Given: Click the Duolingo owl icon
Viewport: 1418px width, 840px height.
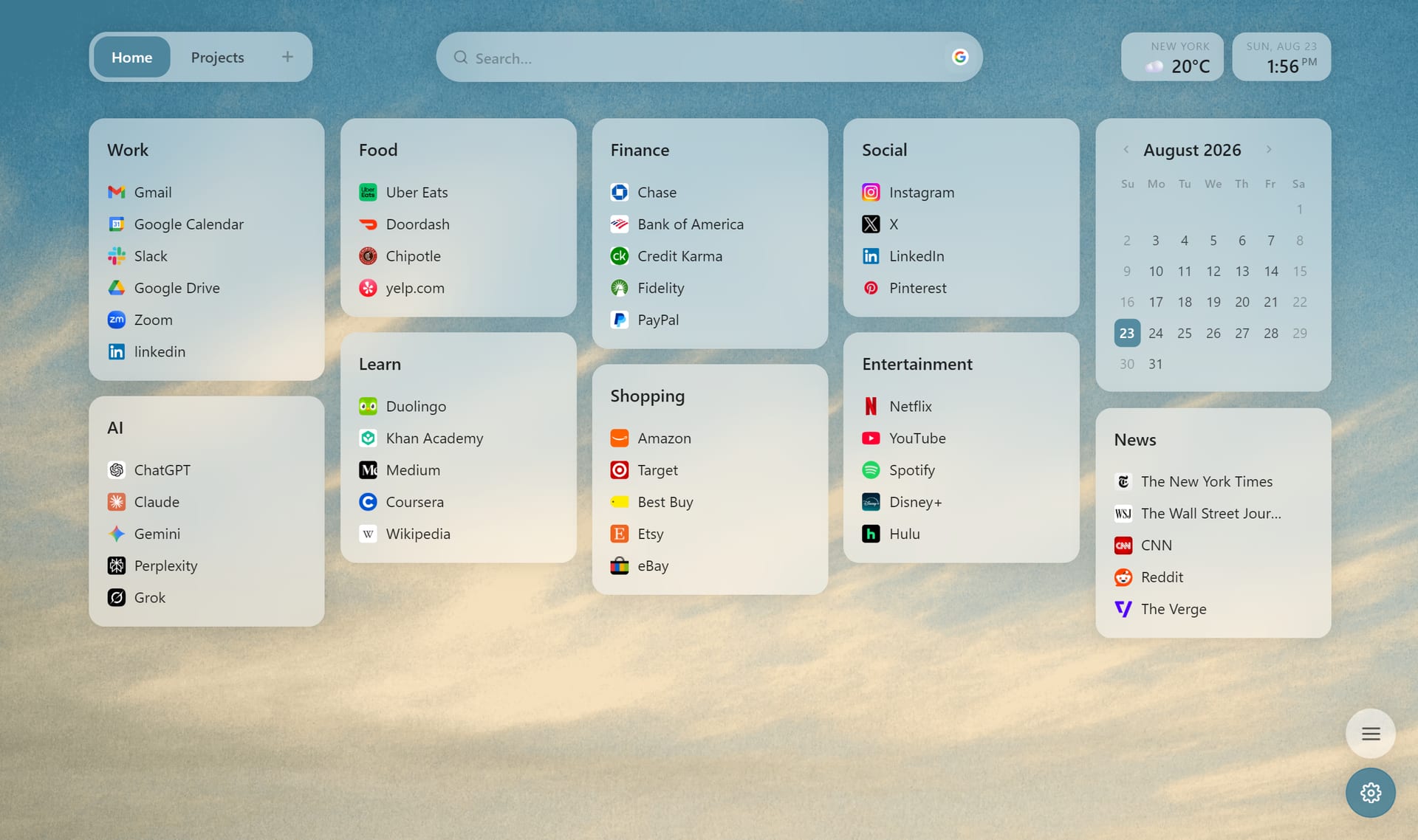Looking at the screenshot, I should [x=368, y=406].
